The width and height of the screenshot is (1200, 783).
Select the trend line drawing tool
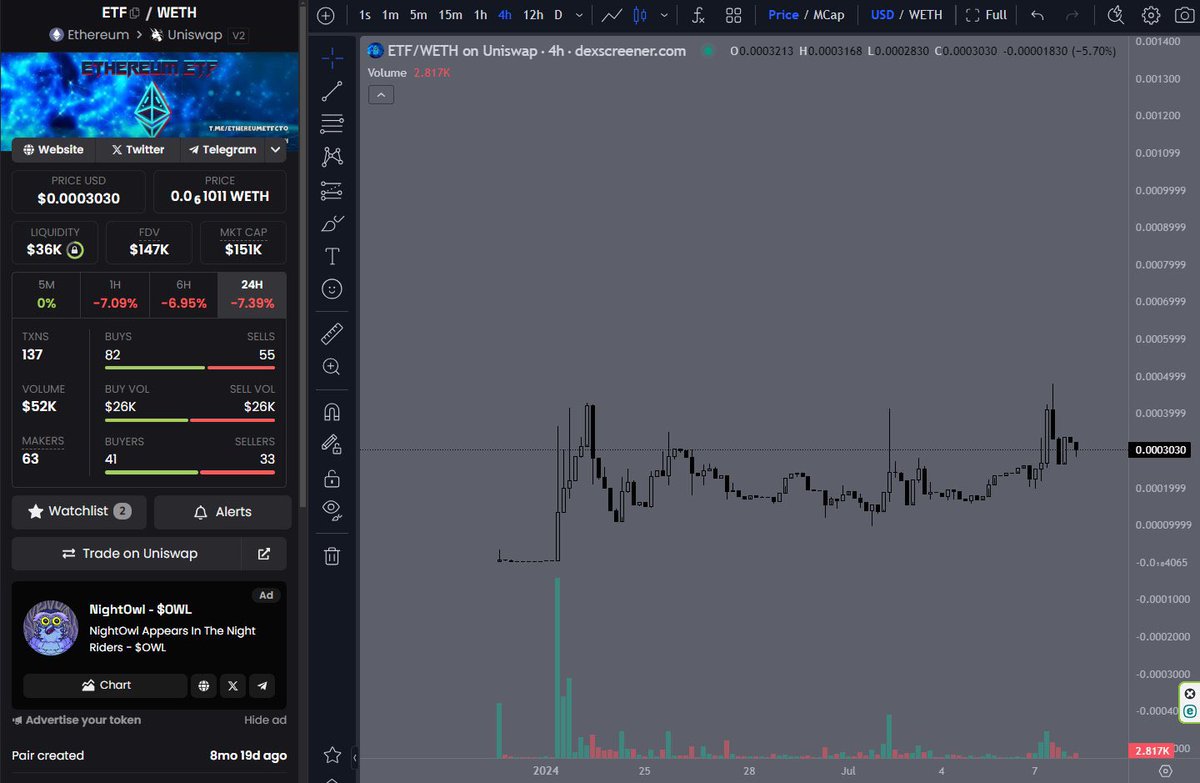(332, 91)
